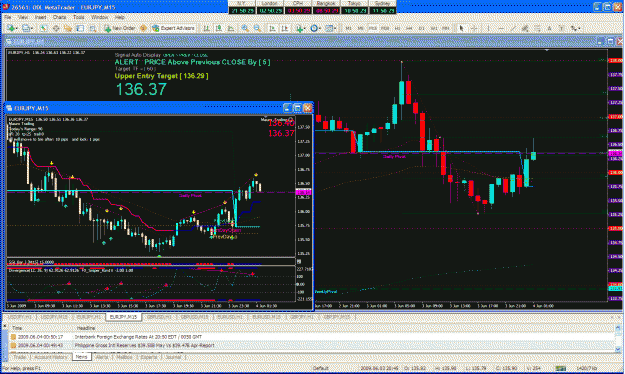Select the H4 timeframe button
This screenshot has width=625, height=374.
(x=409, y=28)
